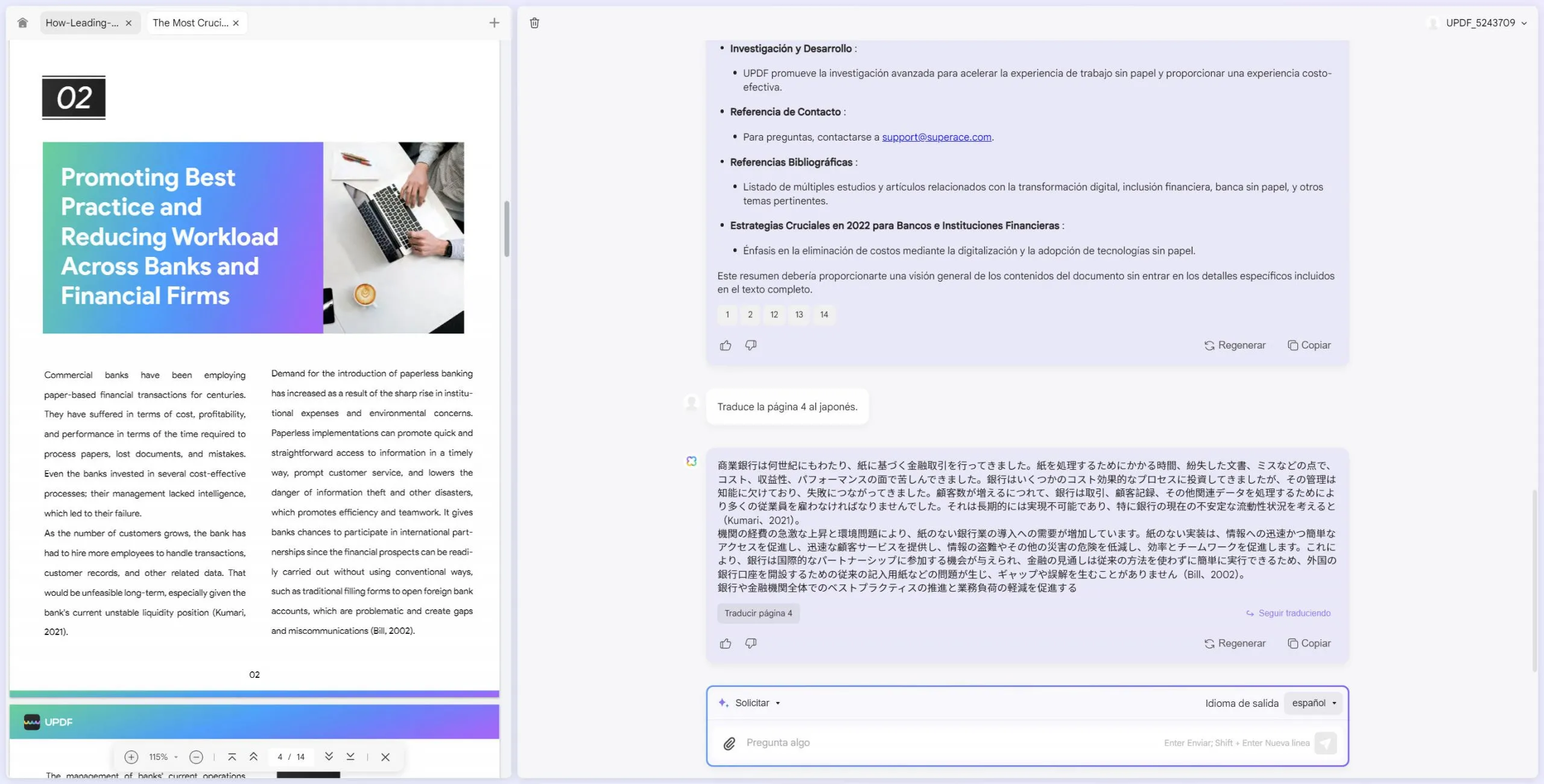Click Seguir traduciendo link
1544x784 pixels.
(x=1288, y=613)
